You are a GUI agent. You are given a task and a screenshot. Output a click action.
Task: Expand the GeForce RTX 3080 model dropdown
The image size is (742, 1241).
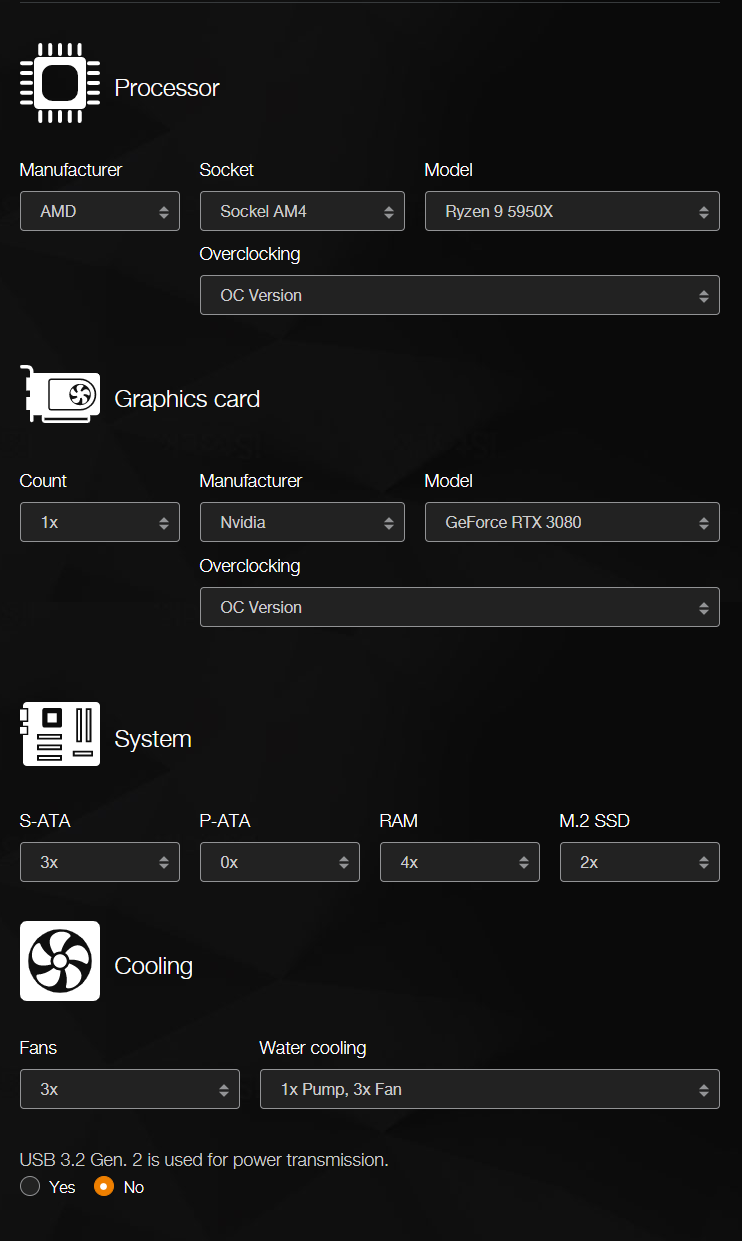pos(572,522)
